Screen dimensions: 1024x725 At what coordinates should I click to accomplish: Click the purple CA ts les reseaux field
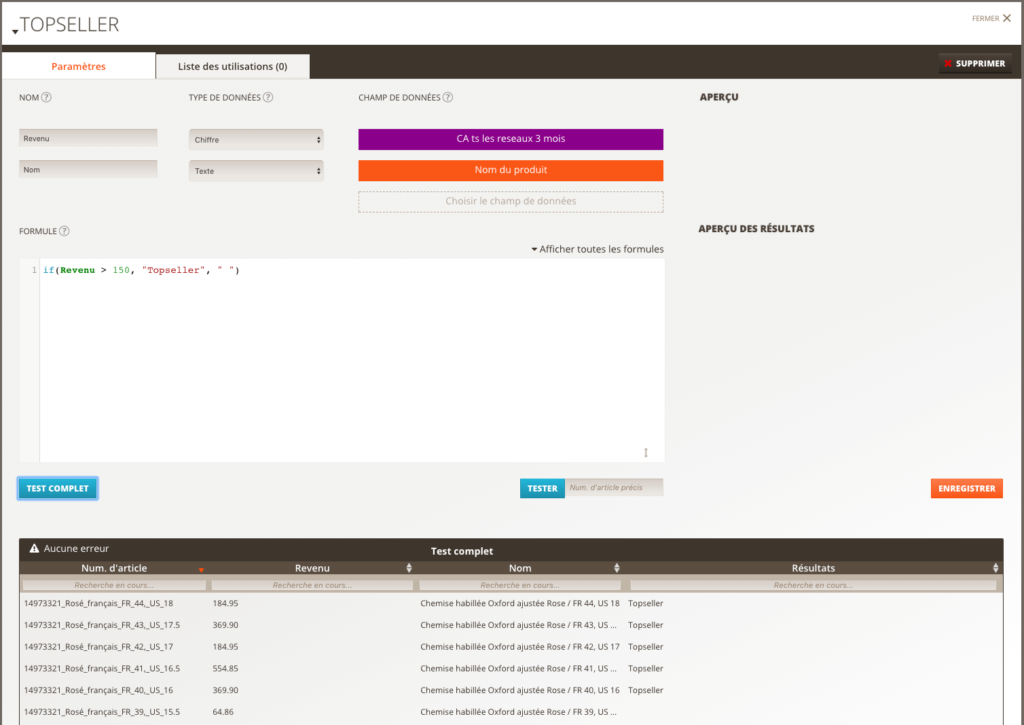(x=510, y=139)
